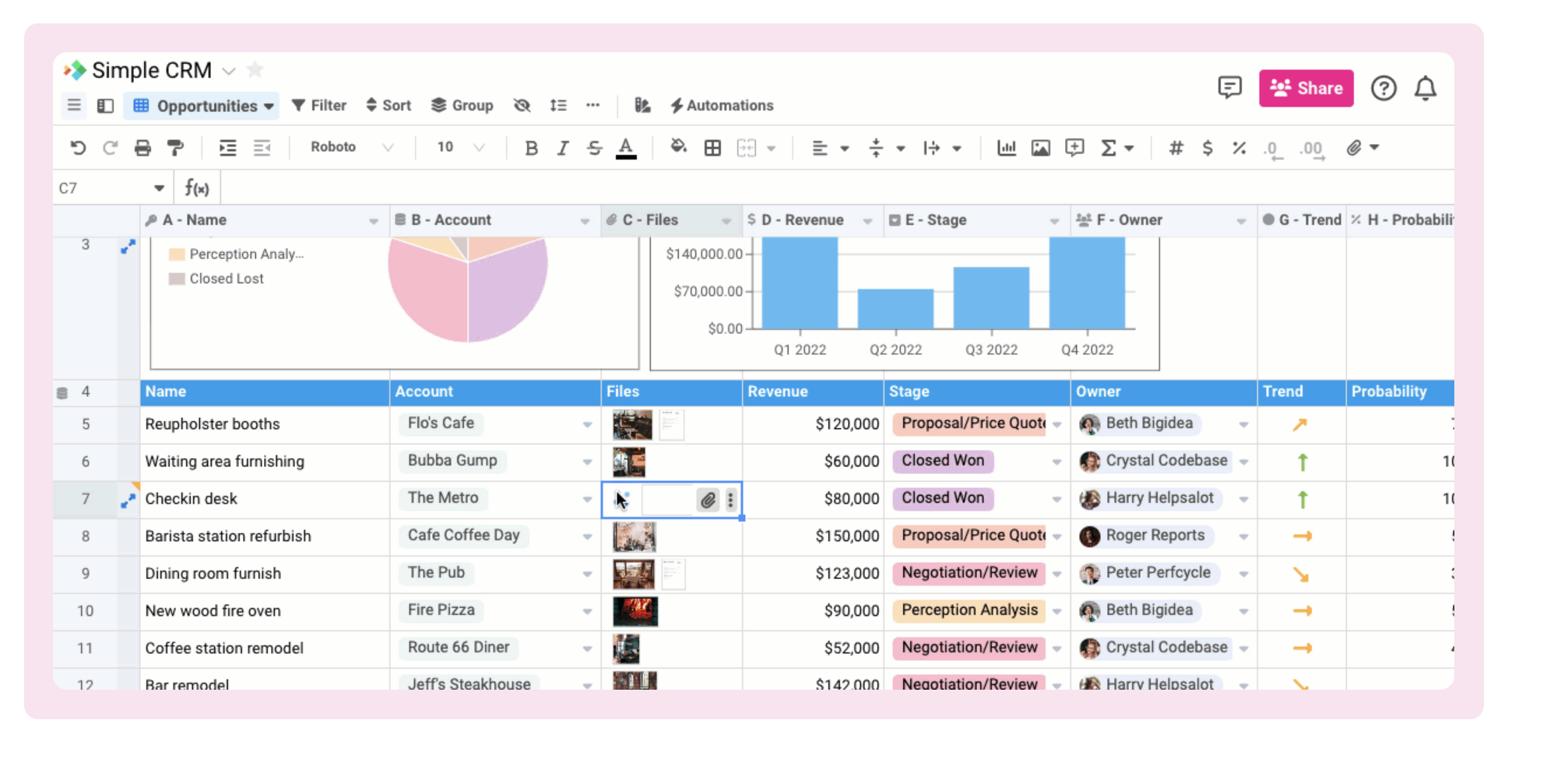The width and height of the screenshot is (1568, 780).
Task: Click the merge cells icon
Action: pyautogui.click(x=747, y=148)
